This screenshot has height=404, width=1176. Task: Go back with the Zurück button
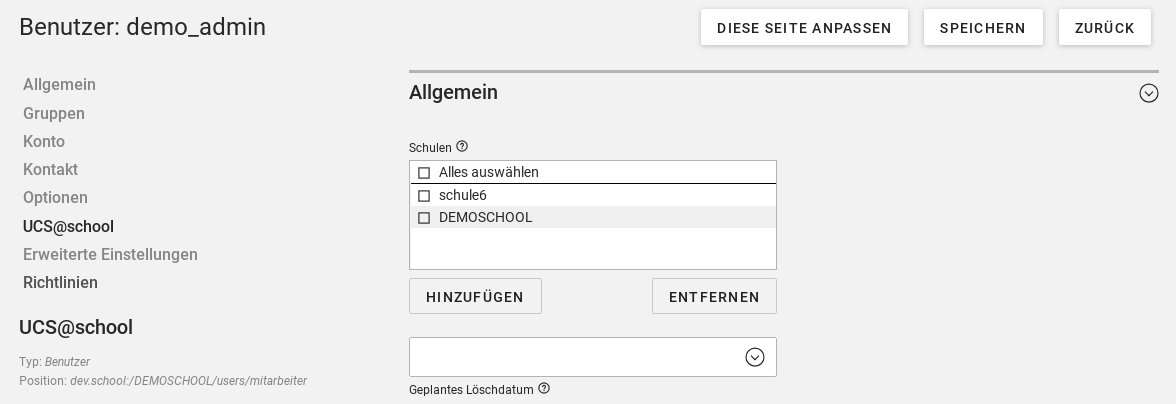(1104, 28)
